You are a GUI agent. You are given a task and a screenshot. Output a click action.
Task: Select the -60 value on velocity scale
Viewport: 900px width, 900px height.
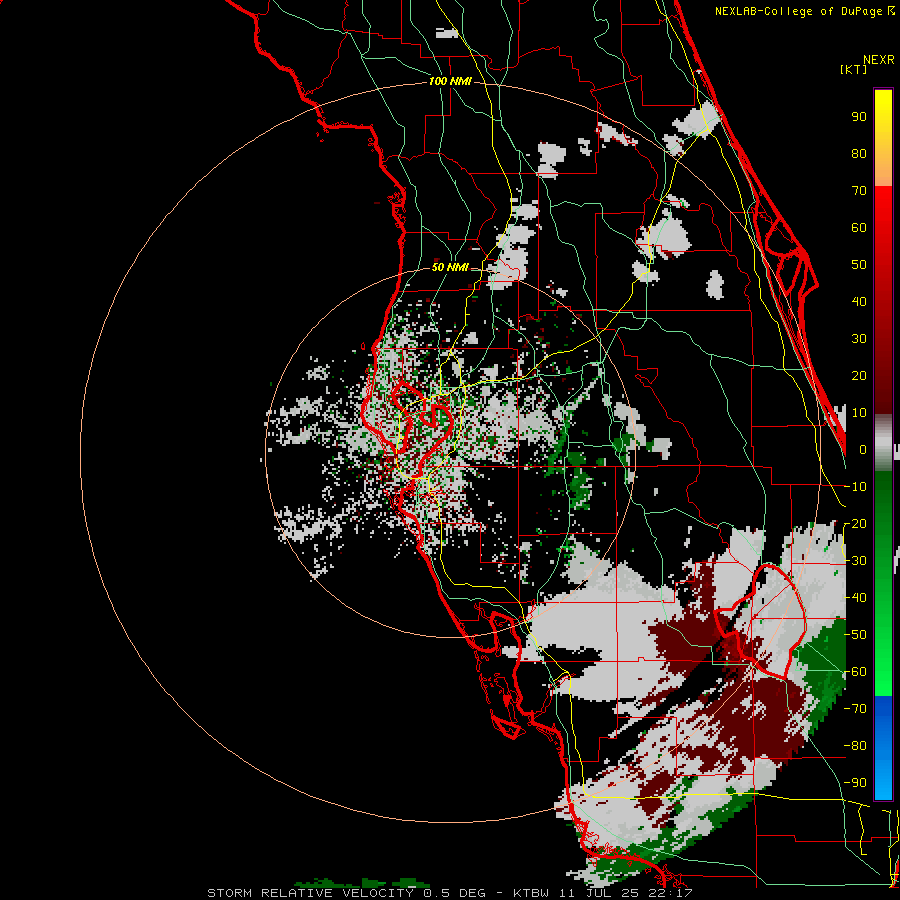(855, 672)
